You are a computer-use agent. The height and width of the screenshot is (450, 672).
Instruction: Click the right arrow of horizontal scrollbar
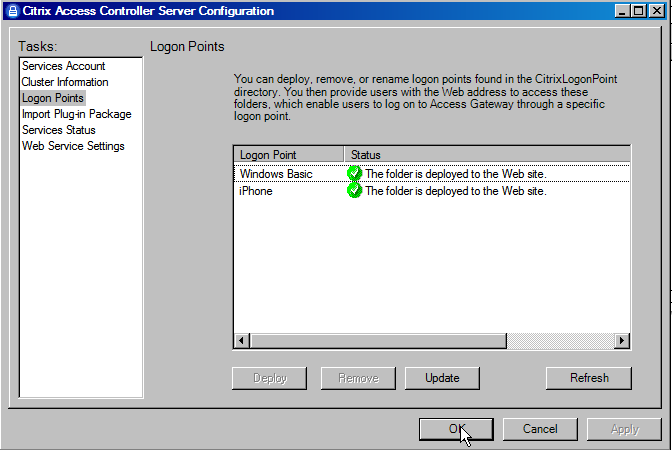pos(622,341)
